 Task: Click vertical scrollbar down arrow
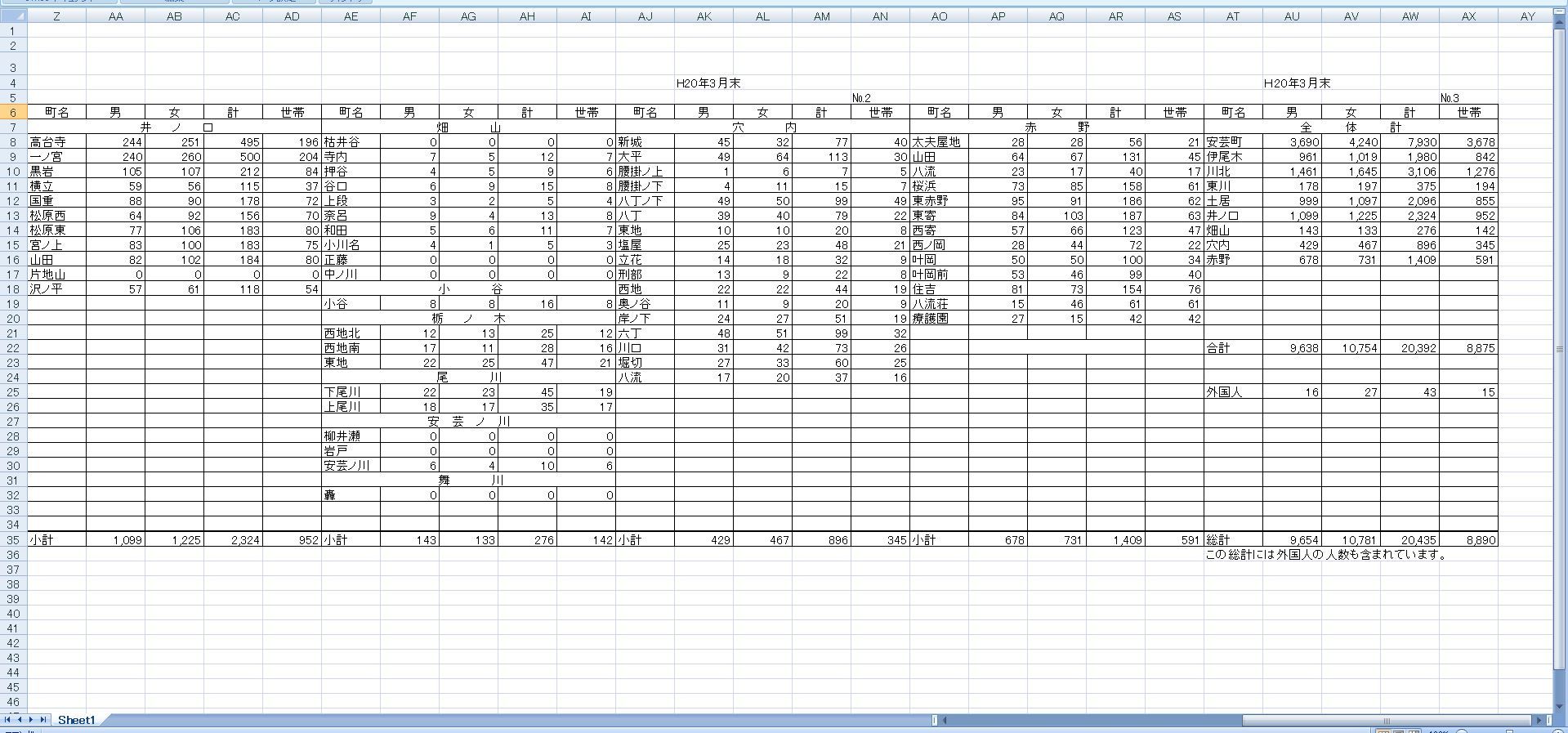point(1561,706)
